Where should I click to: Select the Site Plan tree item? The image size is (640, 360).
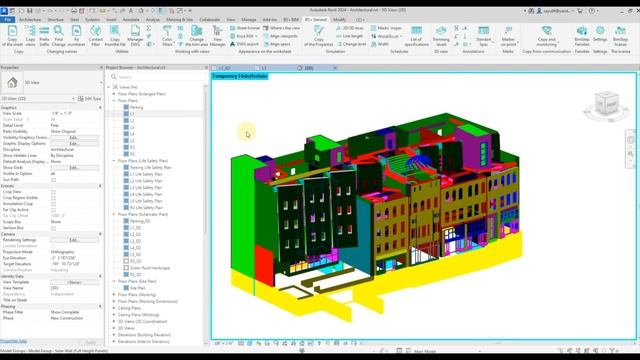tap(138, 288)
